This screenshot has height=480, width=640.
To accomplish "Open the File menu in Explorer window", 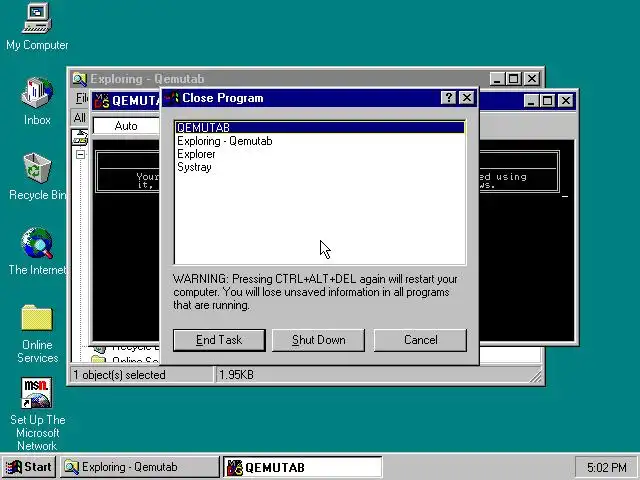I will coord(82,98).
